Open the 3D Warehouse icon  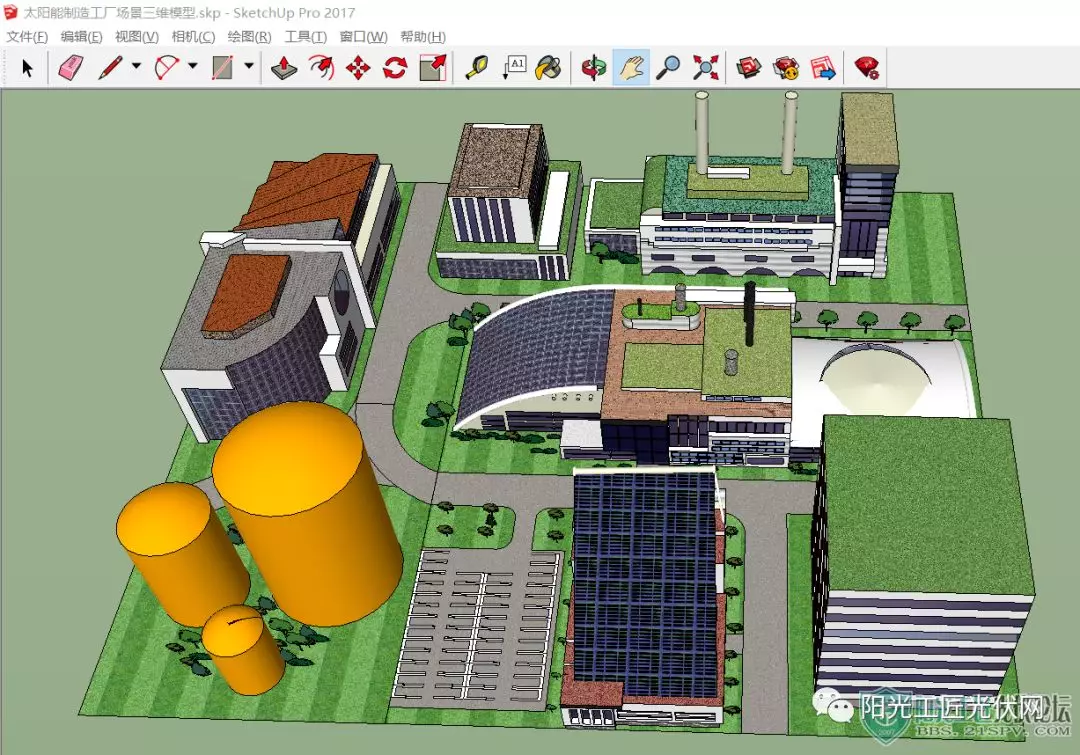point(749,68)
